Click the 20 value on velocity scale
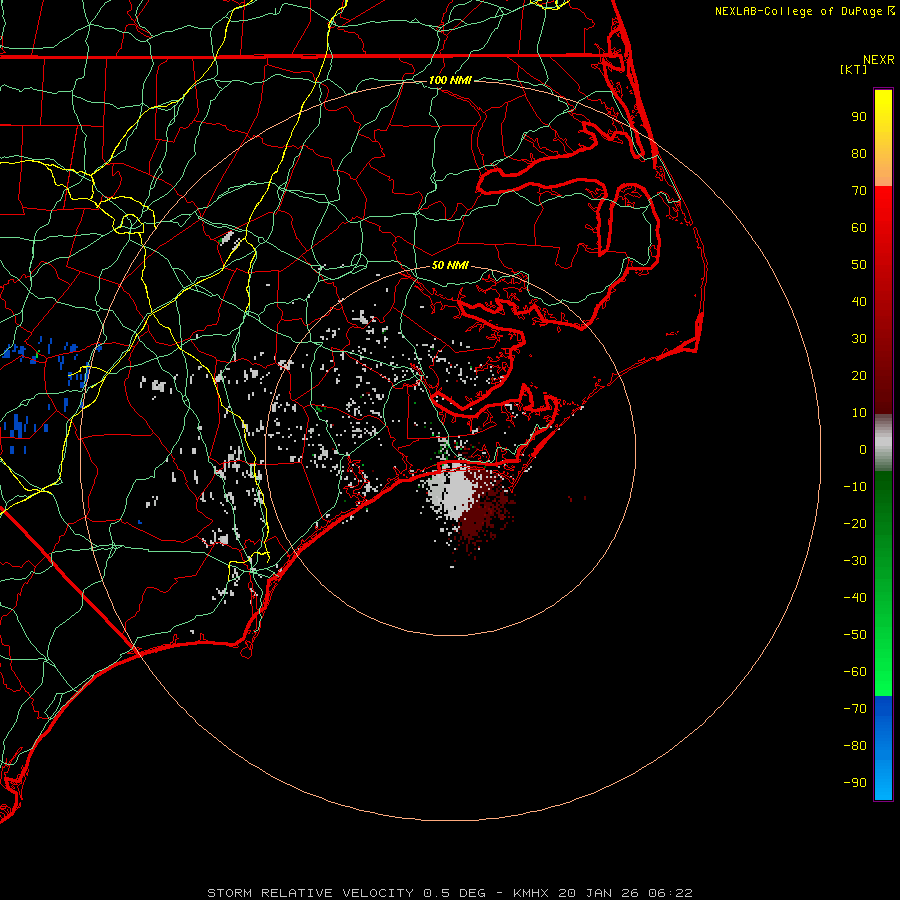Screen dimensions: 900x900 (x=859, y=375)
